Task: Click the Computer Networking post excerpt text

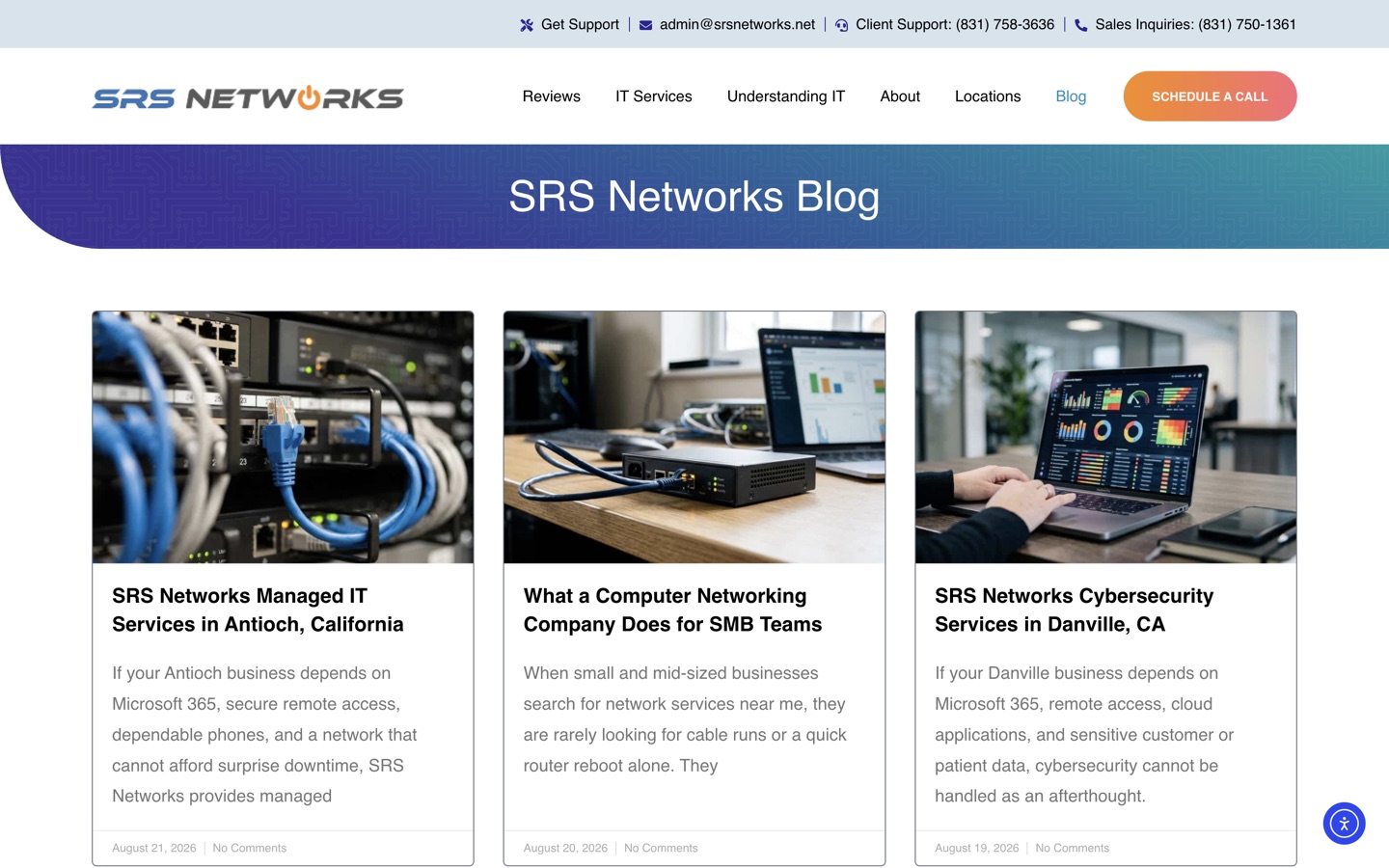Action: click(x=685, y=719)
